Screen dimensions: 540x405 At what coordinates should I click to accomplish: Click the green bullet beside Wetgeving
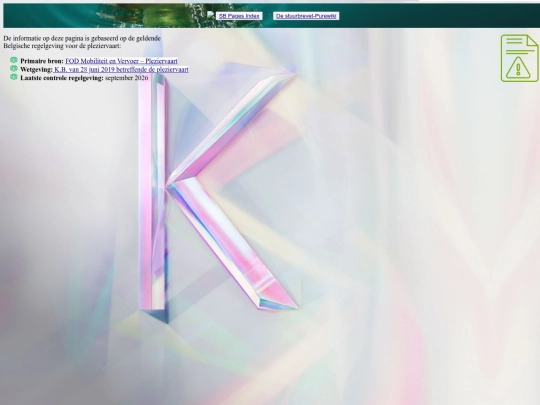[14, 69]
